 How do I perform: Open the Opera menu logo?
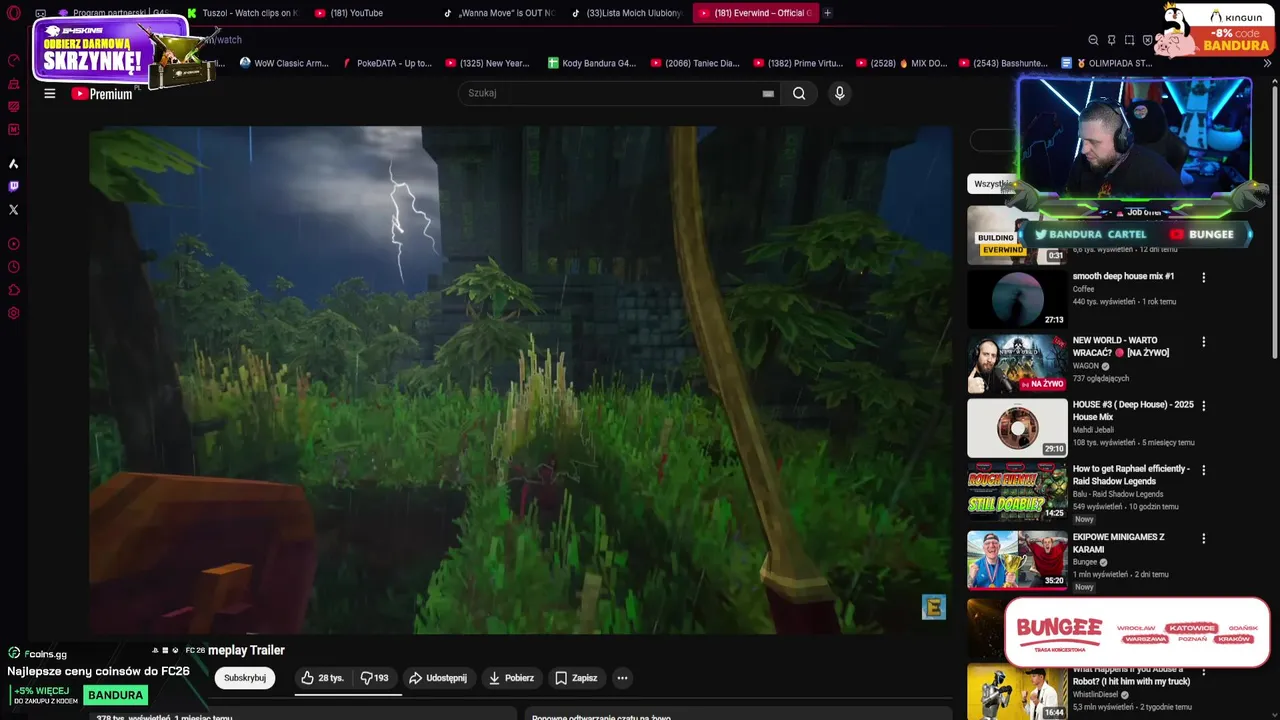(x=13, y=13)
